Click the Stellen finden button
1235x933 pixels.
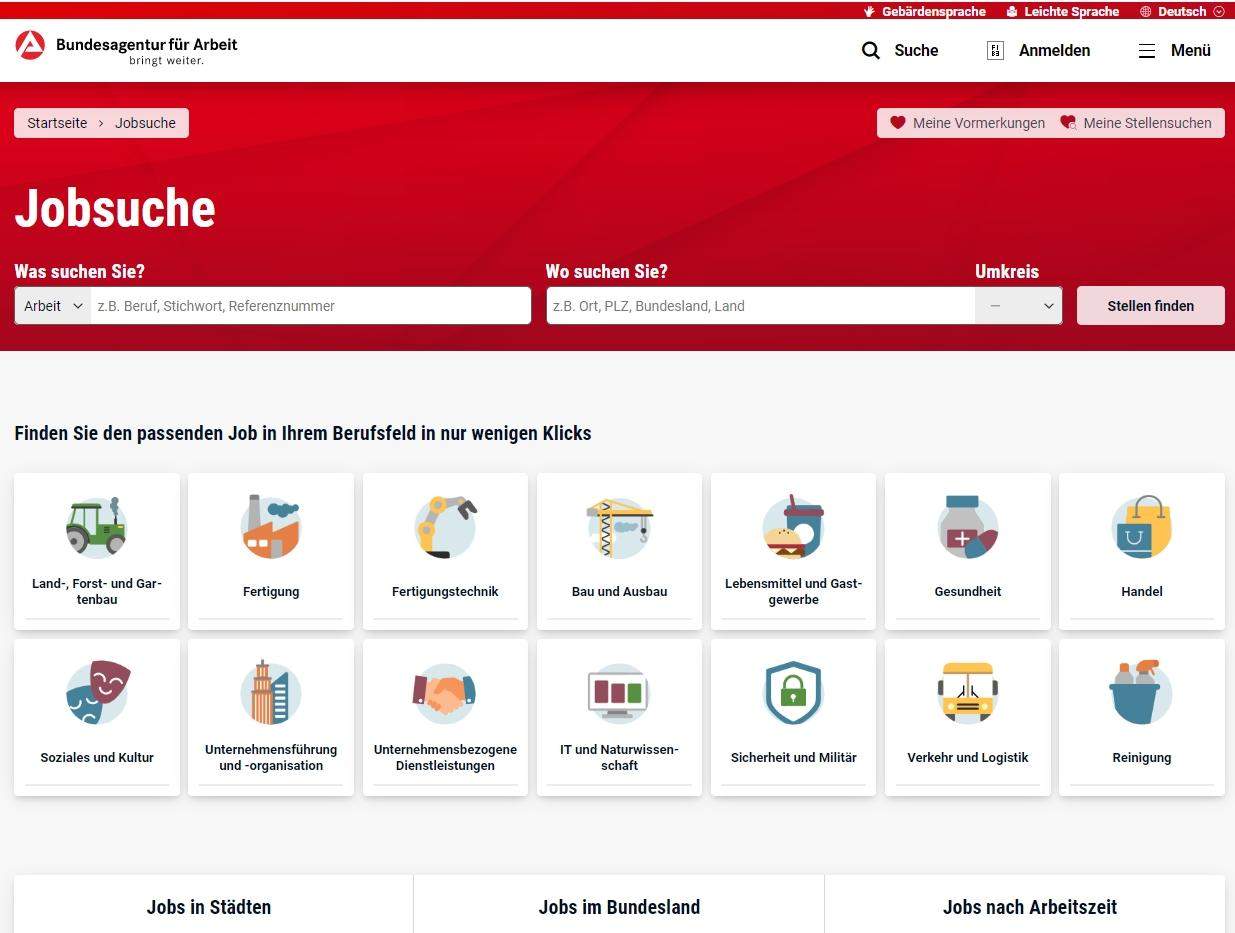[1150, 305]
